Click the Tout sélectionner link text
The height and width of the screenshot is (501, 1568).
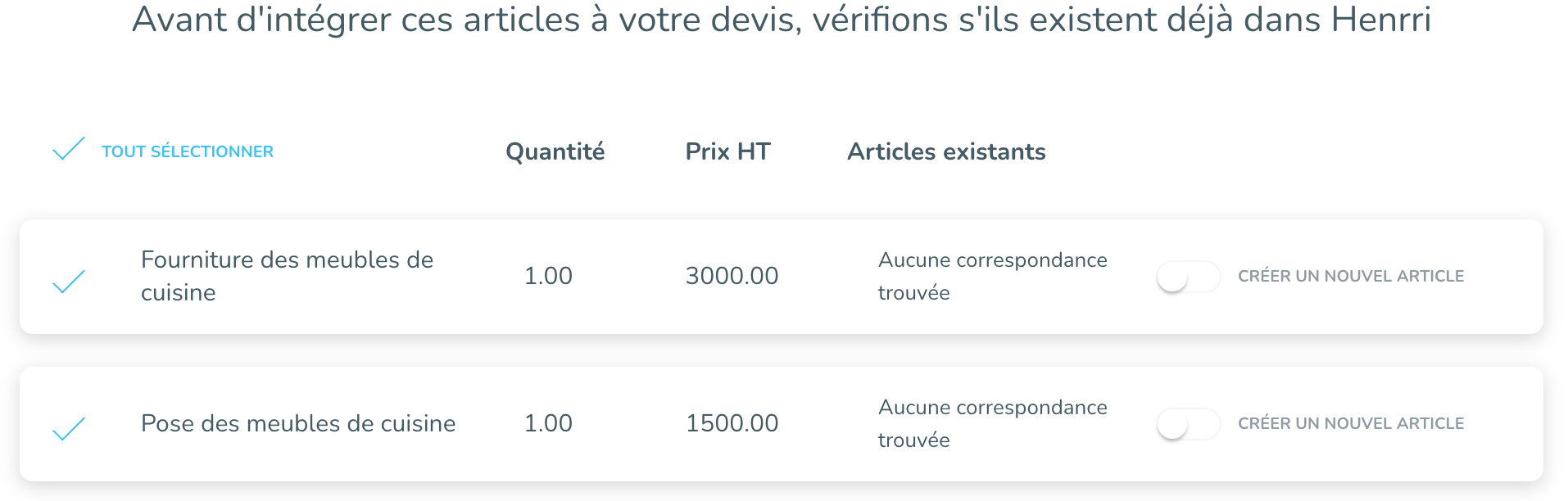pyautogui.click(x=188, y=151)
